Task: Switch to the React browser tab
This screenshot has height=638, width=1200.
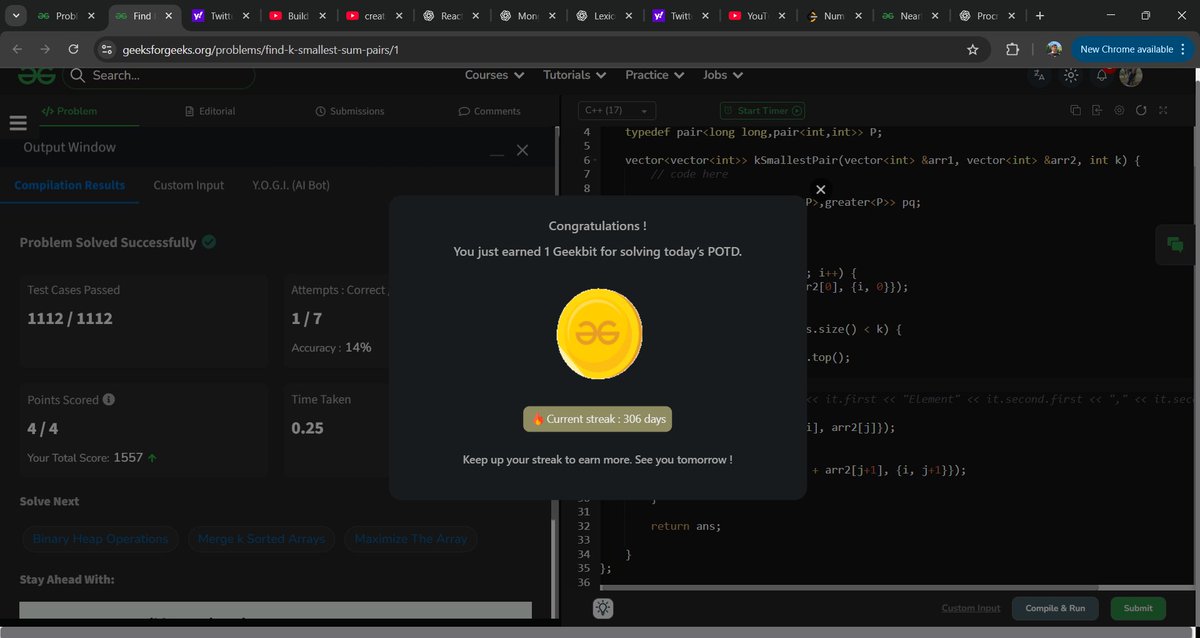Action: coord(452,16)
